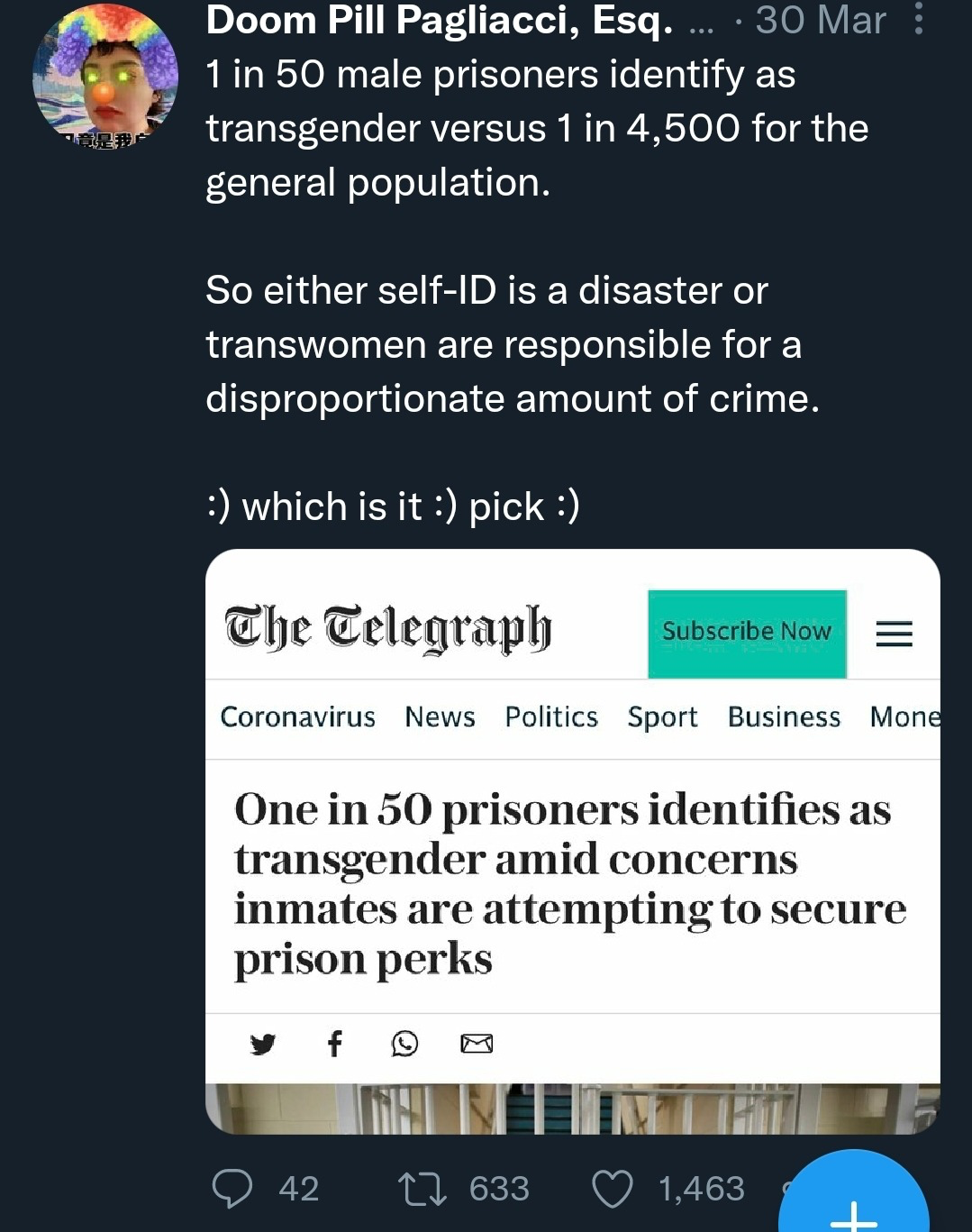Screen dimensions: 972x1232
Task: Open the News section tab
Action: click(440, 717)
